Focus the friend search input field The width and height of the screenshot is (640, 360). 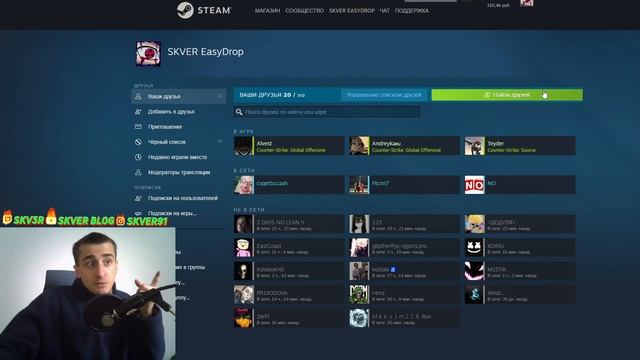[327, 112]
